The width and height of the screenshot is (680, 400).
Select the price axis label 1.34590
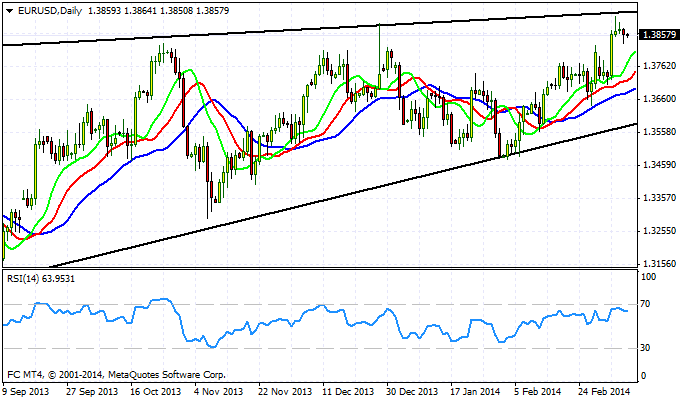(x=660, y=165)
